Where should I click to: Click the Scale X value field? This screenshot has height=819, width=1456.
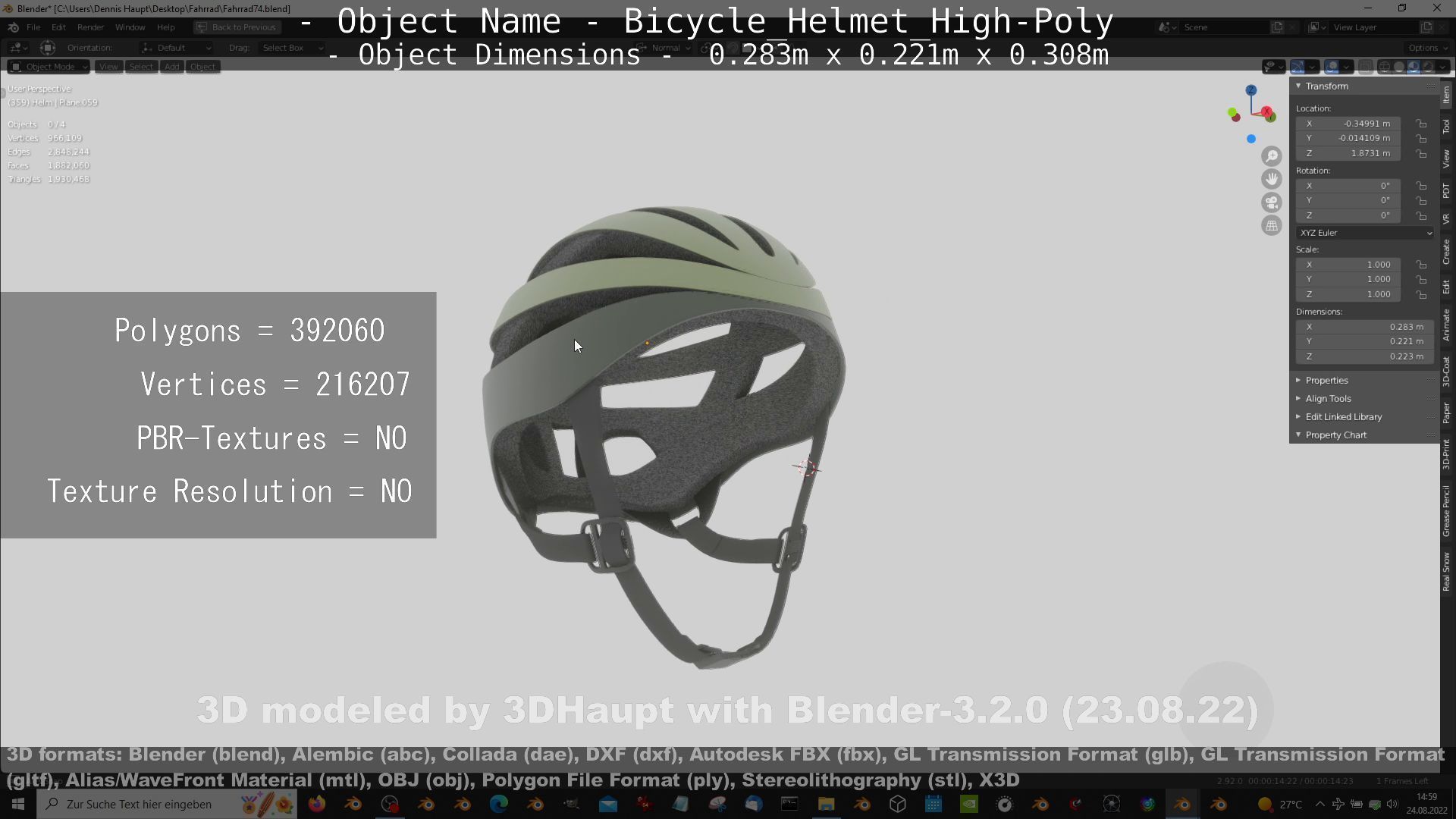point(1349,265)
